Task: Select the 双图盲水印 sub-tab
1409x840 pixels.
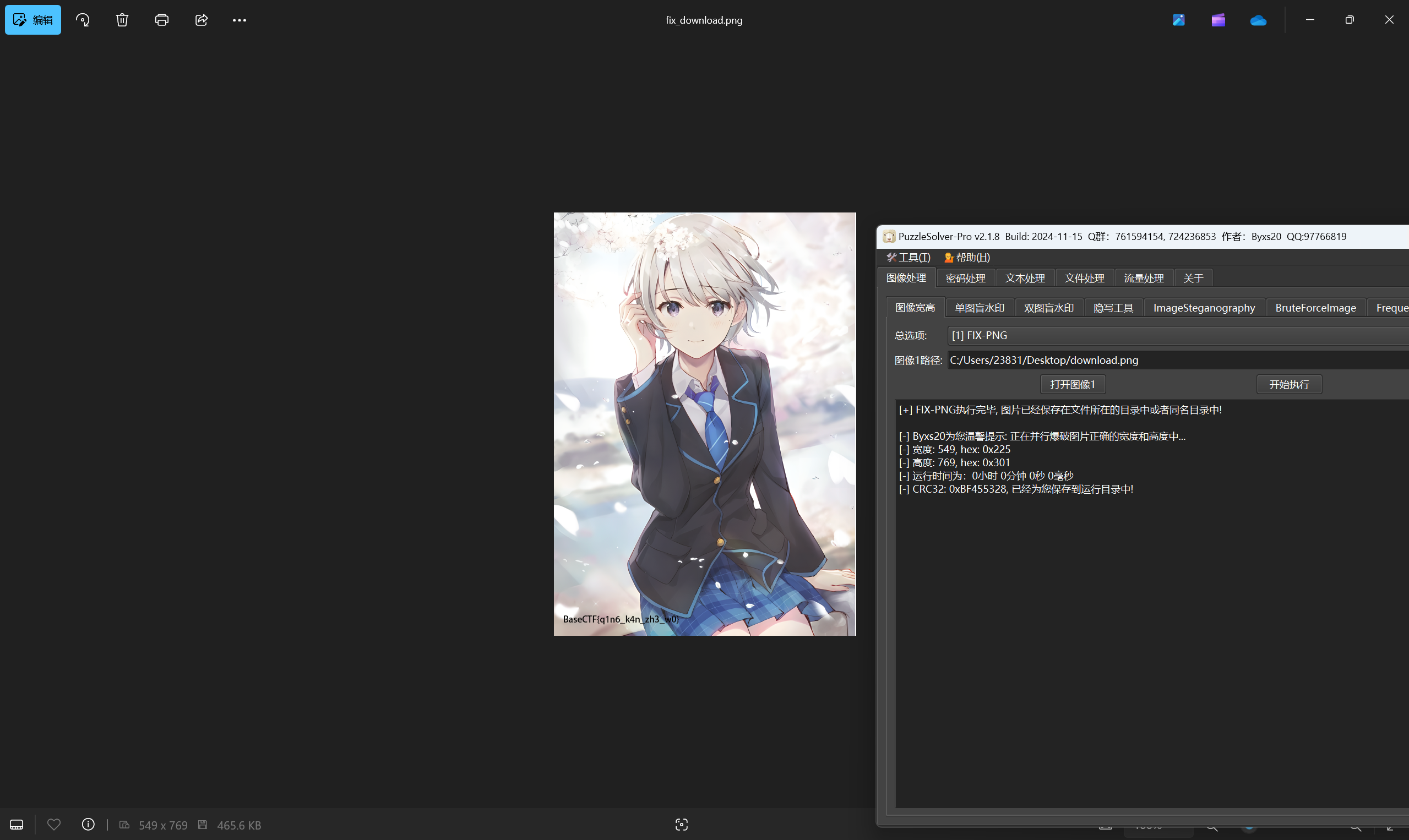Action: coord(1049,308)
